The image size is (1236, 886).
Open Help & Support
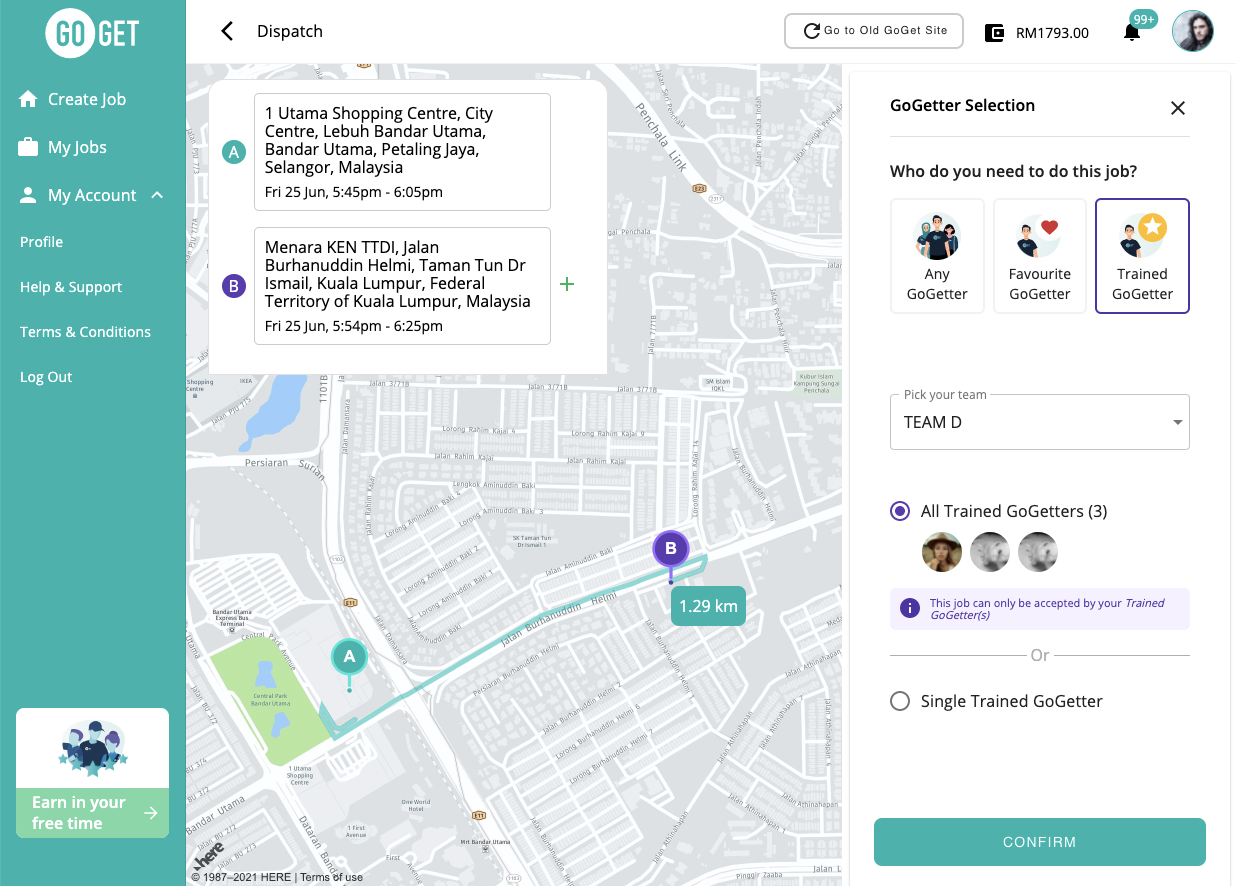click(x=71, y=287)
